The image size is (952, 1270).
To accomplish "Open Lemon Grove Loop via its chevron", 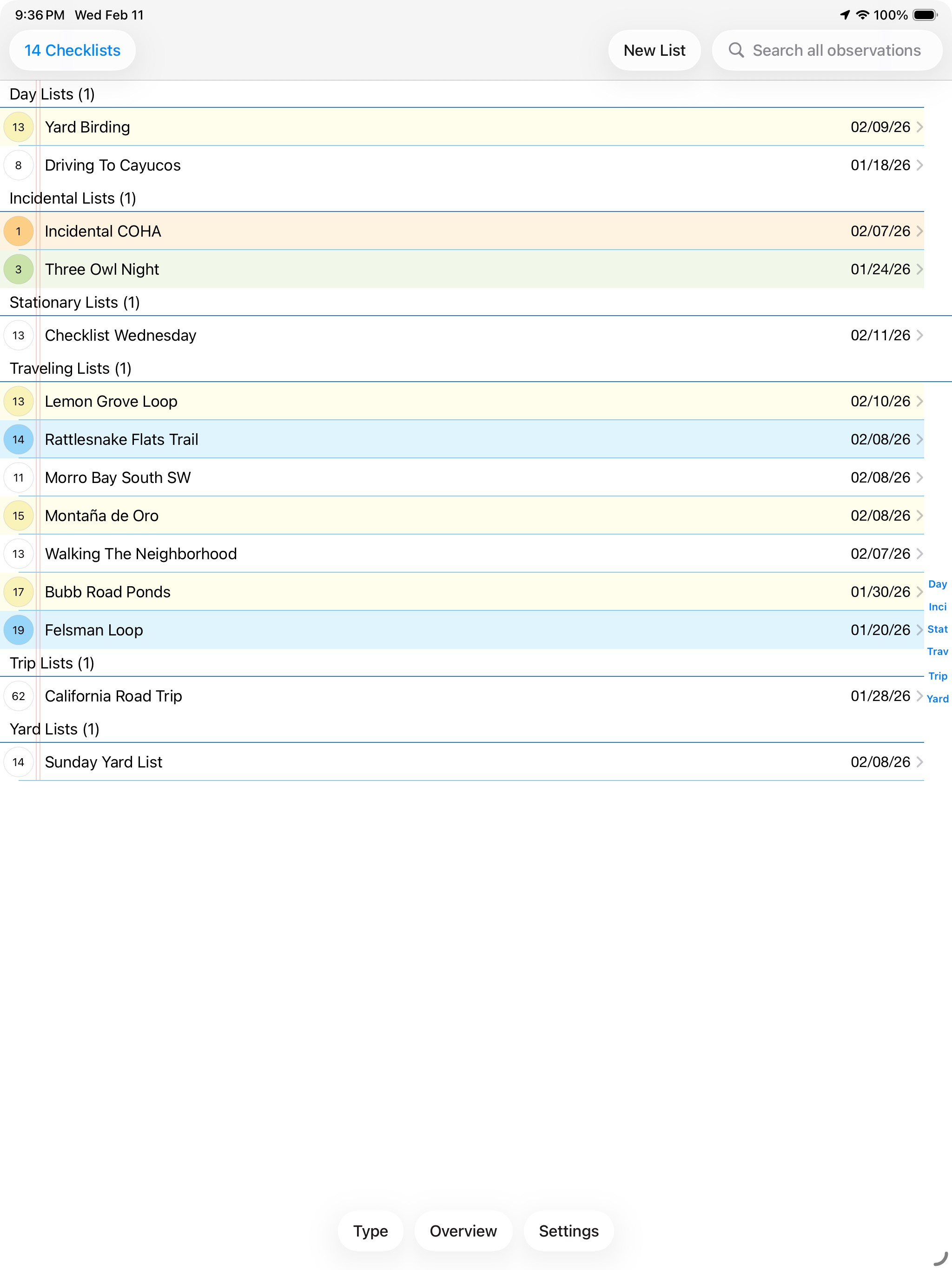I will click(x=919, y=401).
